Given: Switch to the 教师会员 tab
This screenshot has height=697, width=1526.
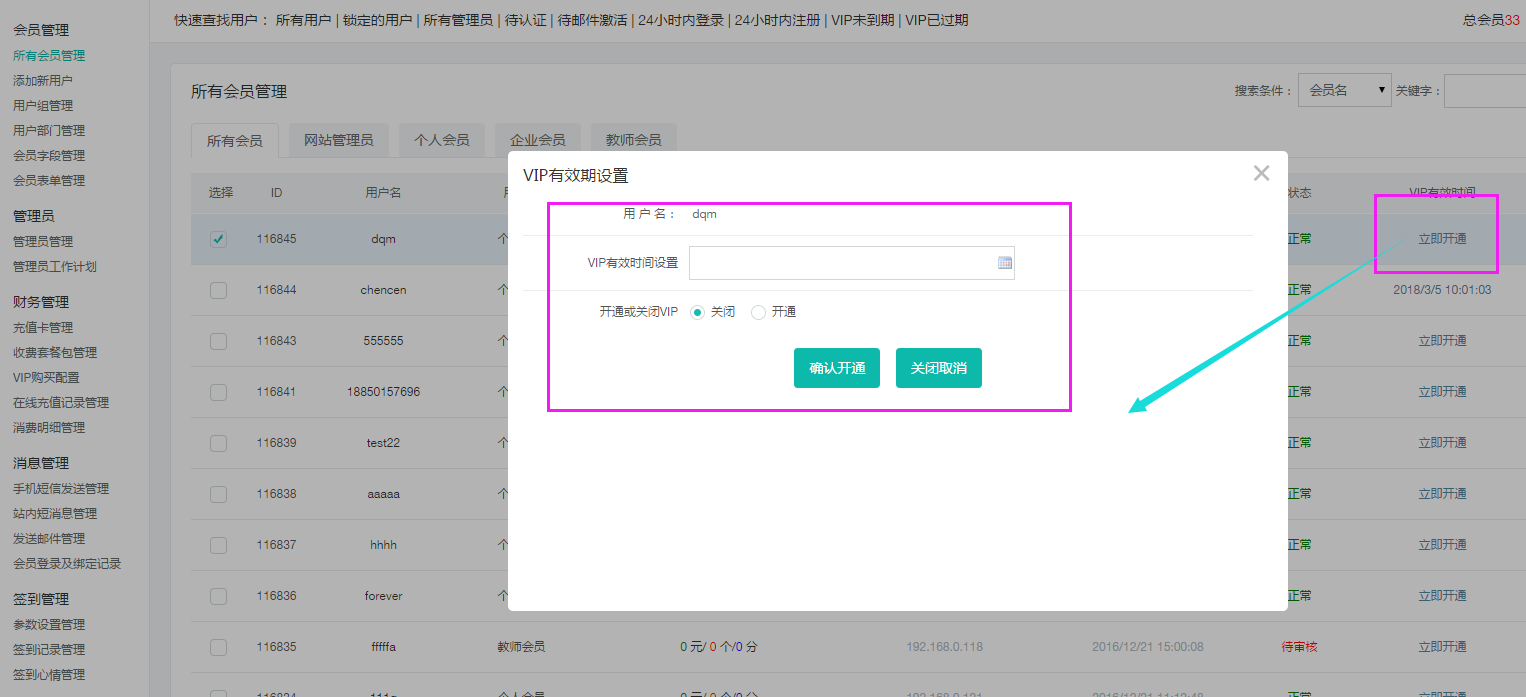Looking at the screenshot, I should pos(633,140).
